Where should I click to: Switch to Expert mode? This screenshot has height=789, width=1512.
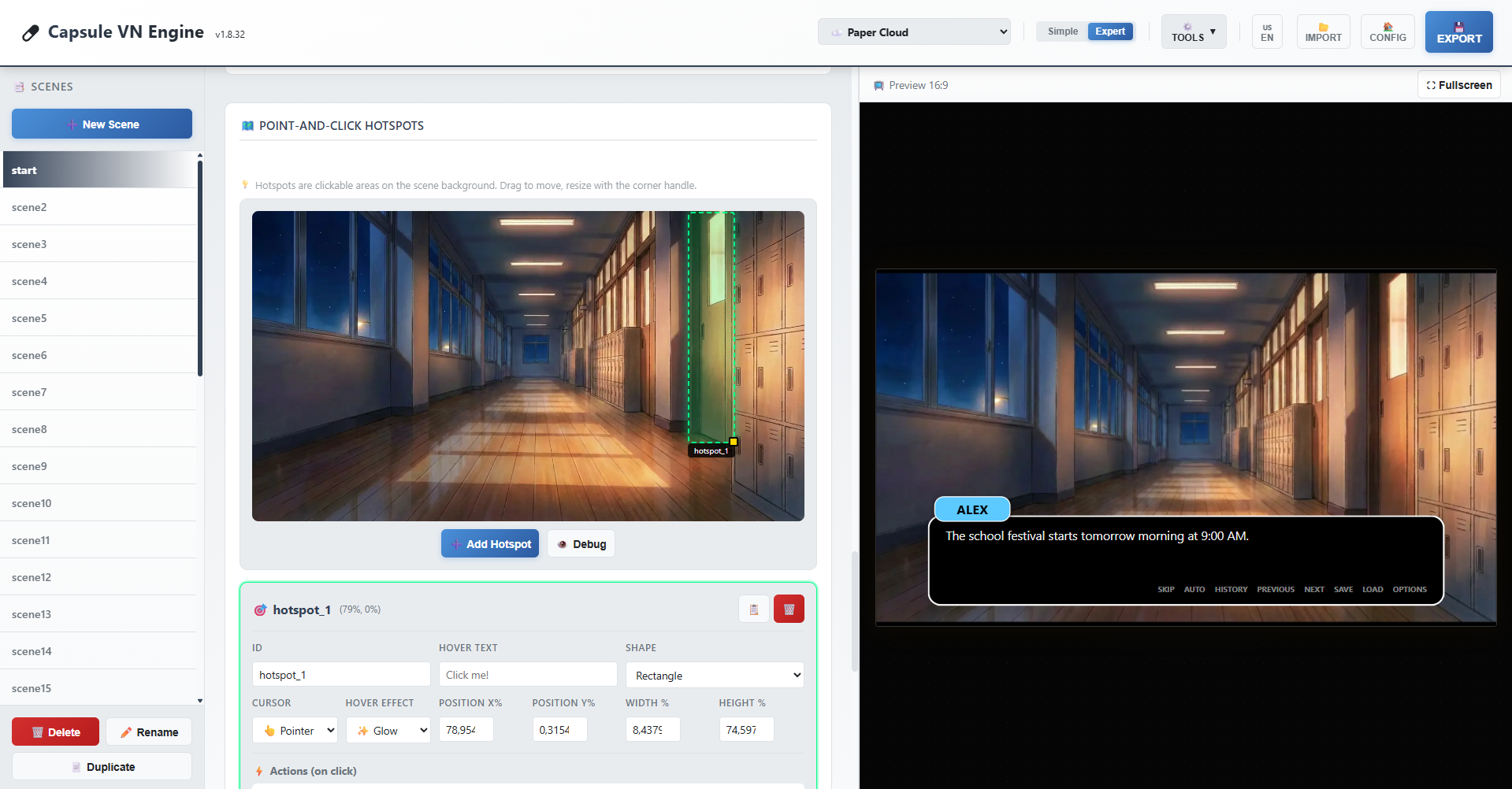[1109, 31]
